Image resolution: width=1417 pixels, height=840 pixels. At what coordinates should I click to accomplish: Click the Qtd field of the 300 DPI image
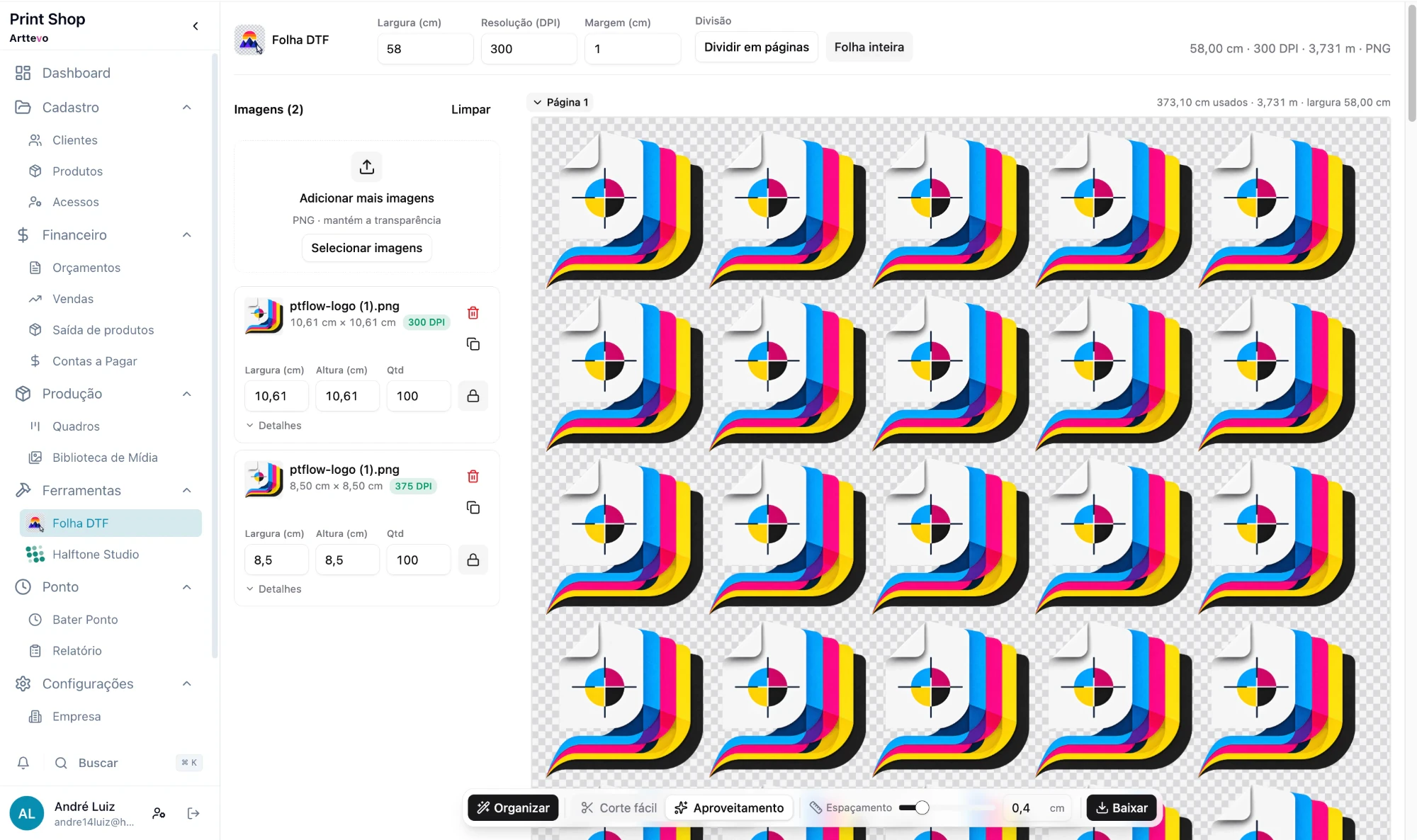[x=418, y=396]
